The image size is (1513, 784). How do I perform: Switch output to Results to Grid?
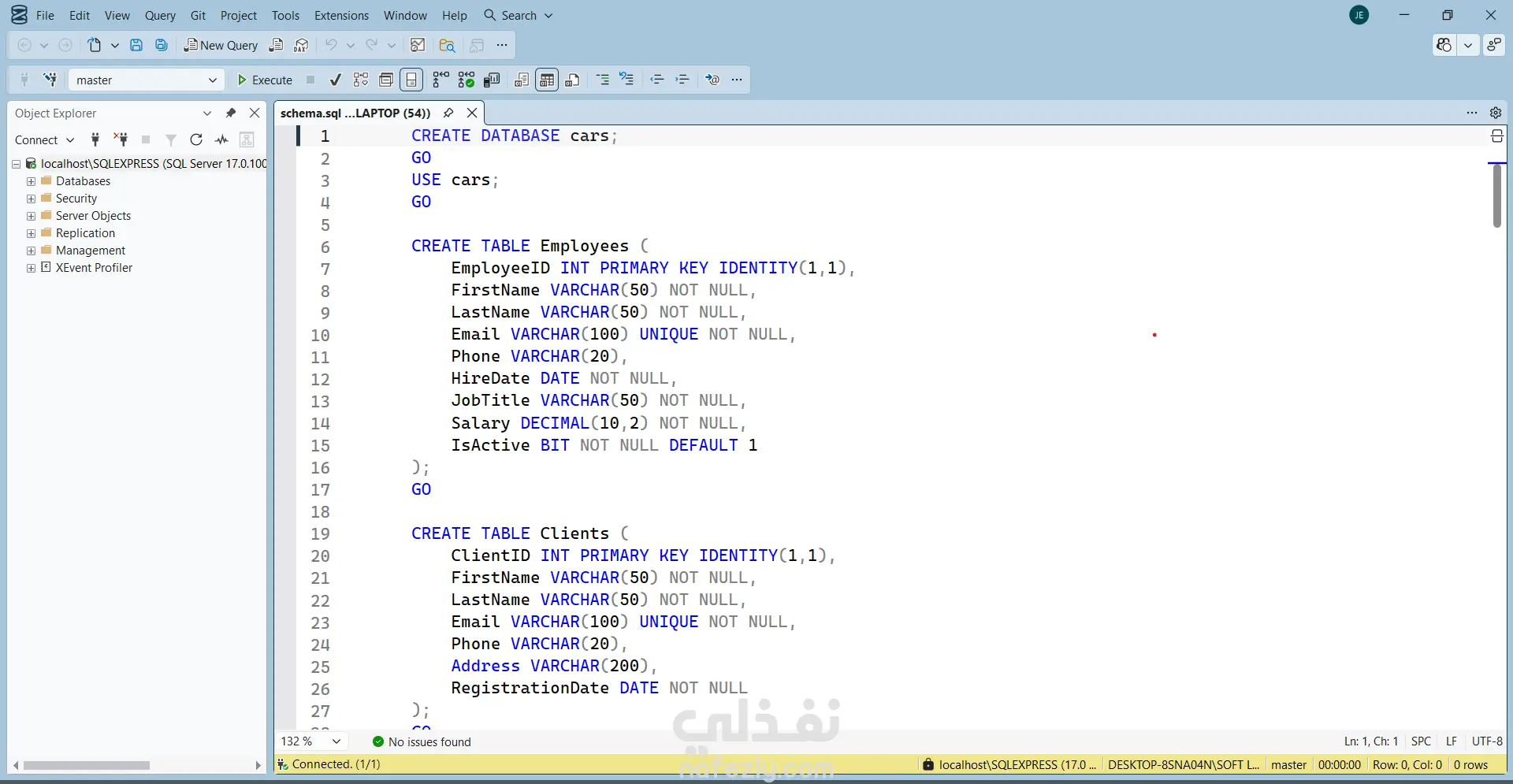tap(547, 80)
